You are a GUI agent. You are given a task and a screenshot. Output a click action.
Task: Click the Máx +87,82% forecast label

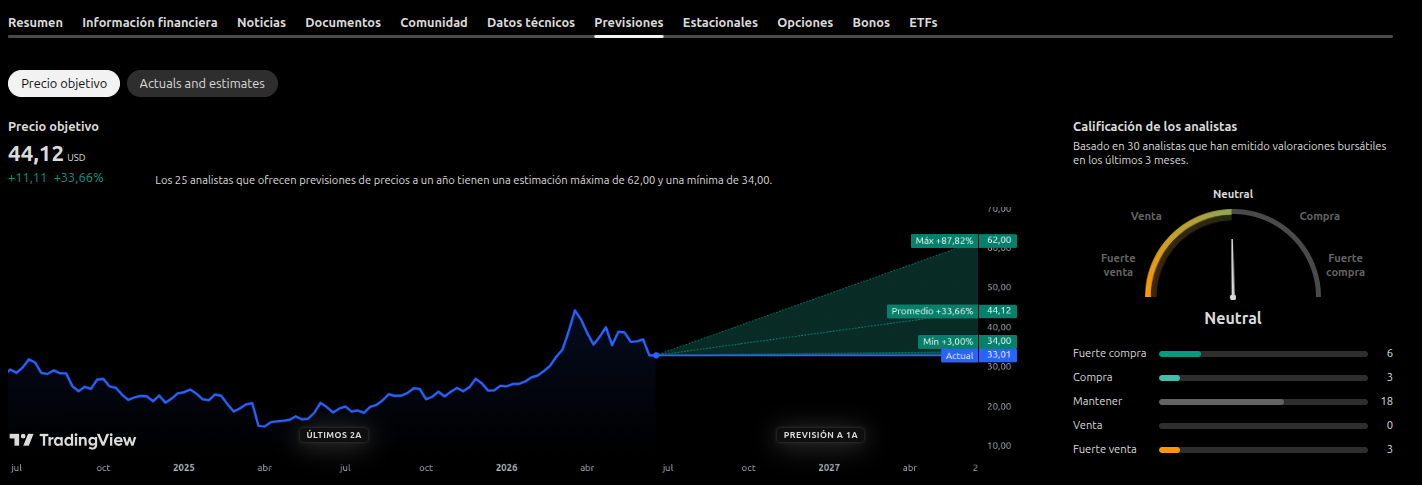pos(945,241)
